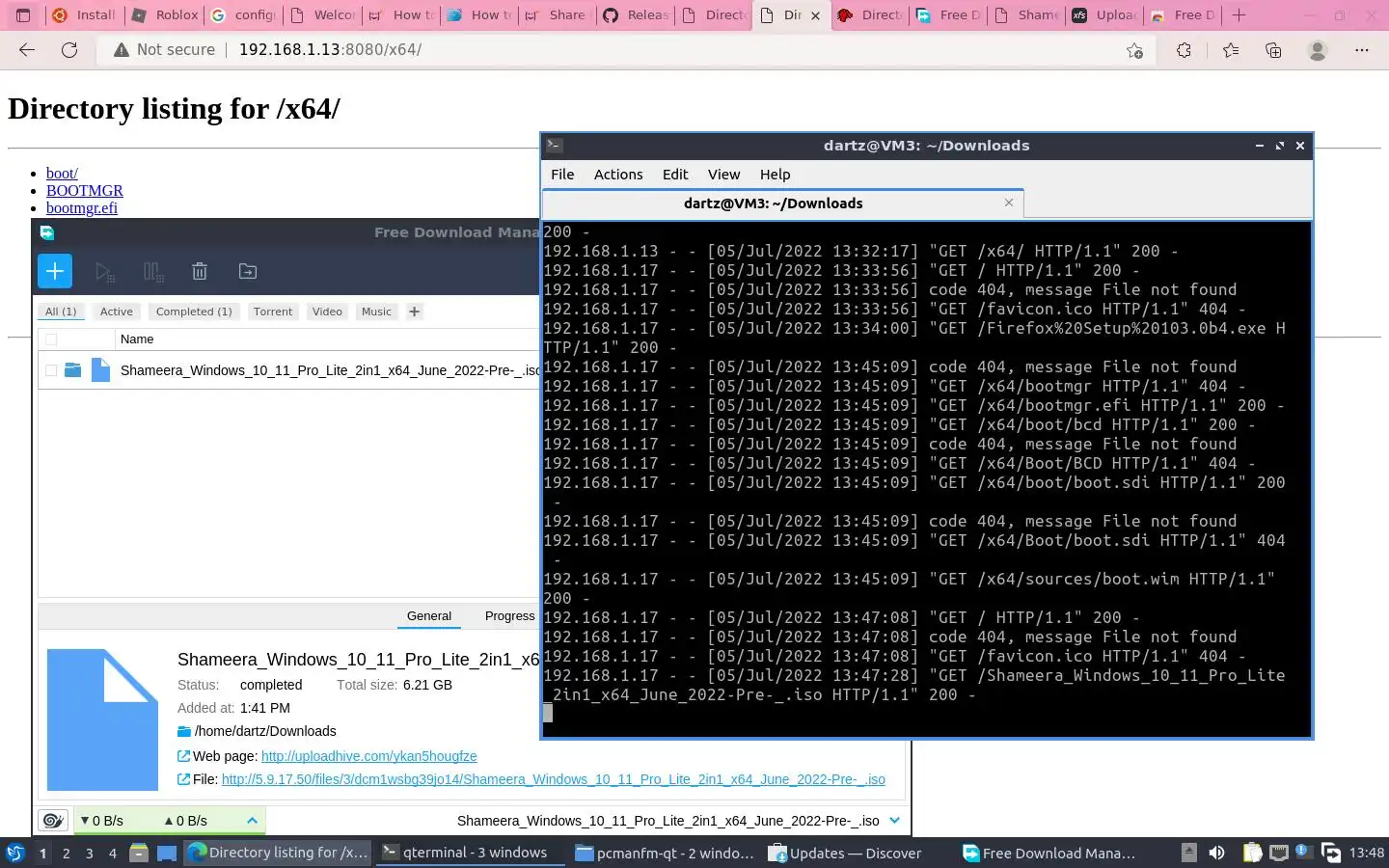The image size is (1389, 868).
Task: Open the Lubuntu start menu icon
Action: [15, 853]
